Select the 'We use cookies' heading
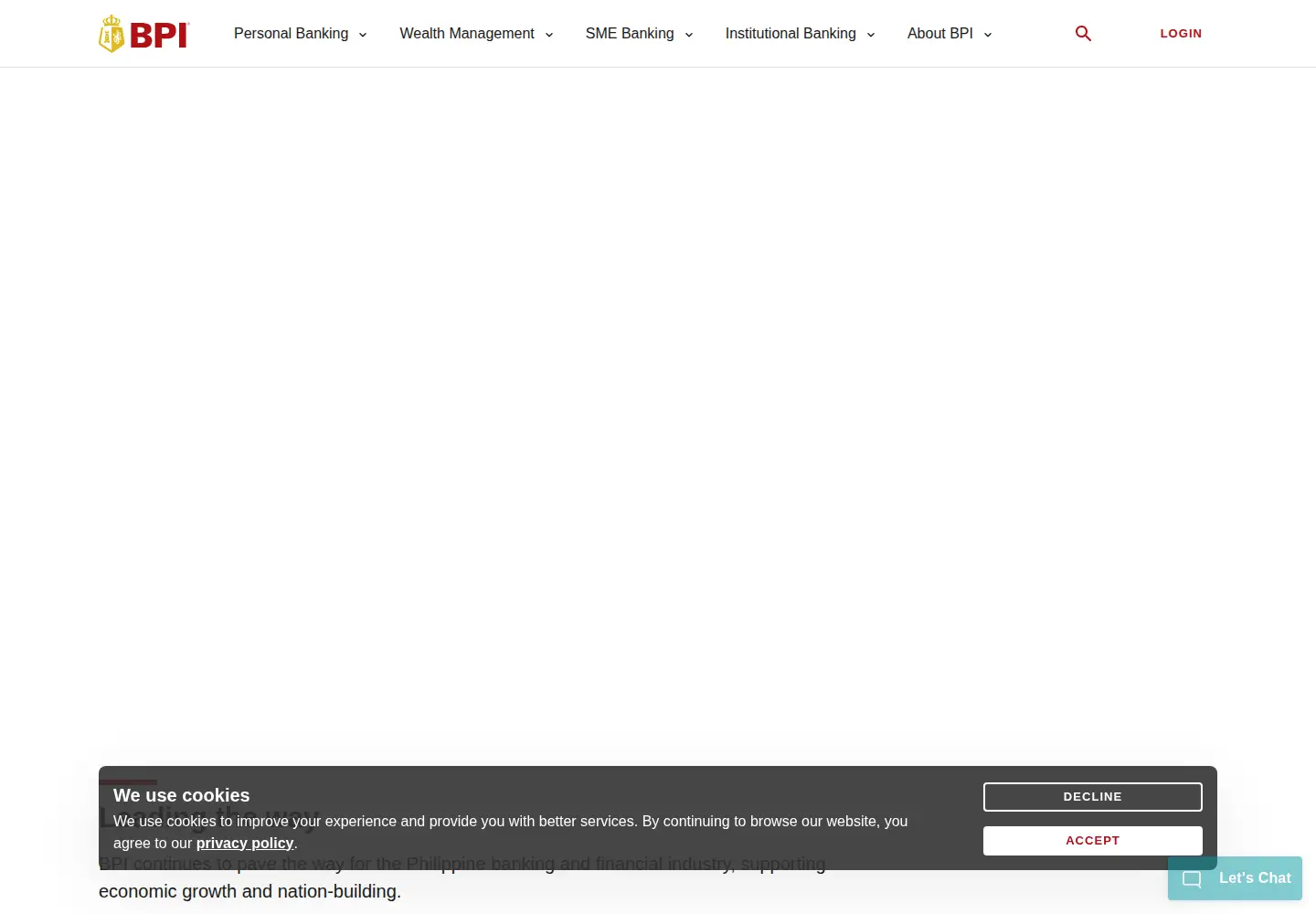 pyautogui.click(x=182, y=795)
